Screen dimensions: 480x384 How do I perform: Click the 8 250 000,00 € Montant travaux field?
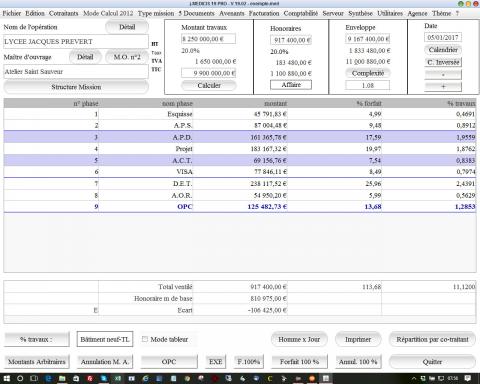coord(208,39)
